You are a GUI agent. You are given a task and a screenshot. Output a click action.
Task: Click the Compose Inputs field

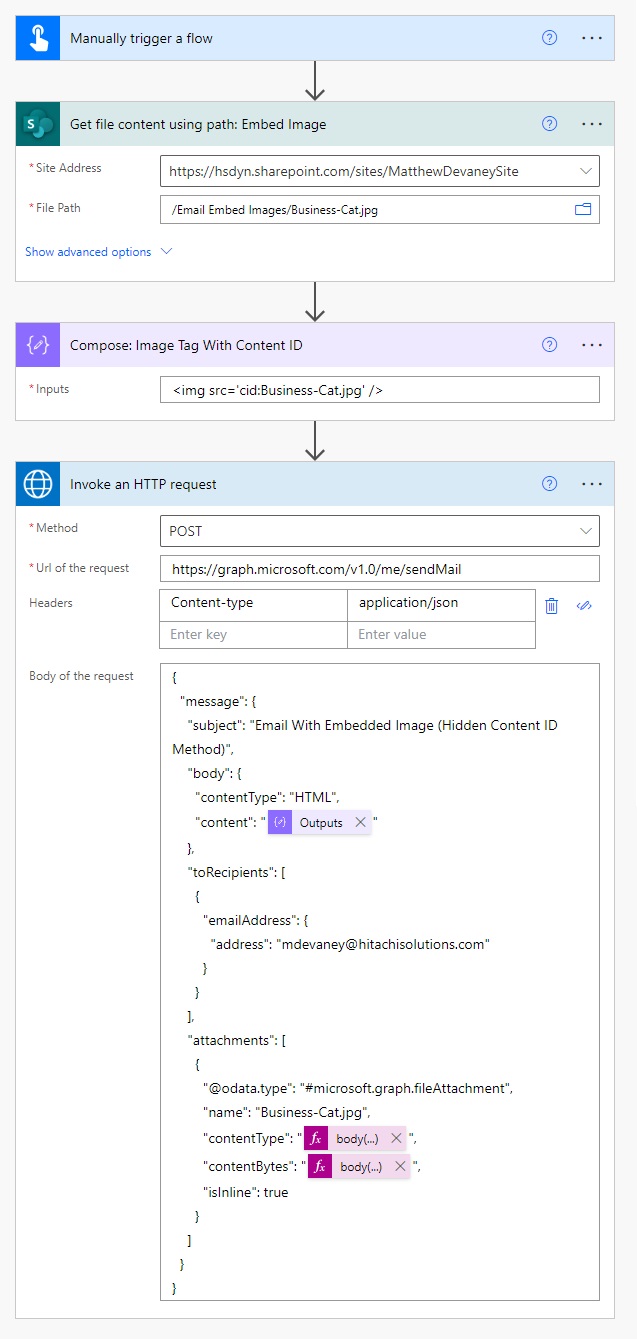point(380,389)
